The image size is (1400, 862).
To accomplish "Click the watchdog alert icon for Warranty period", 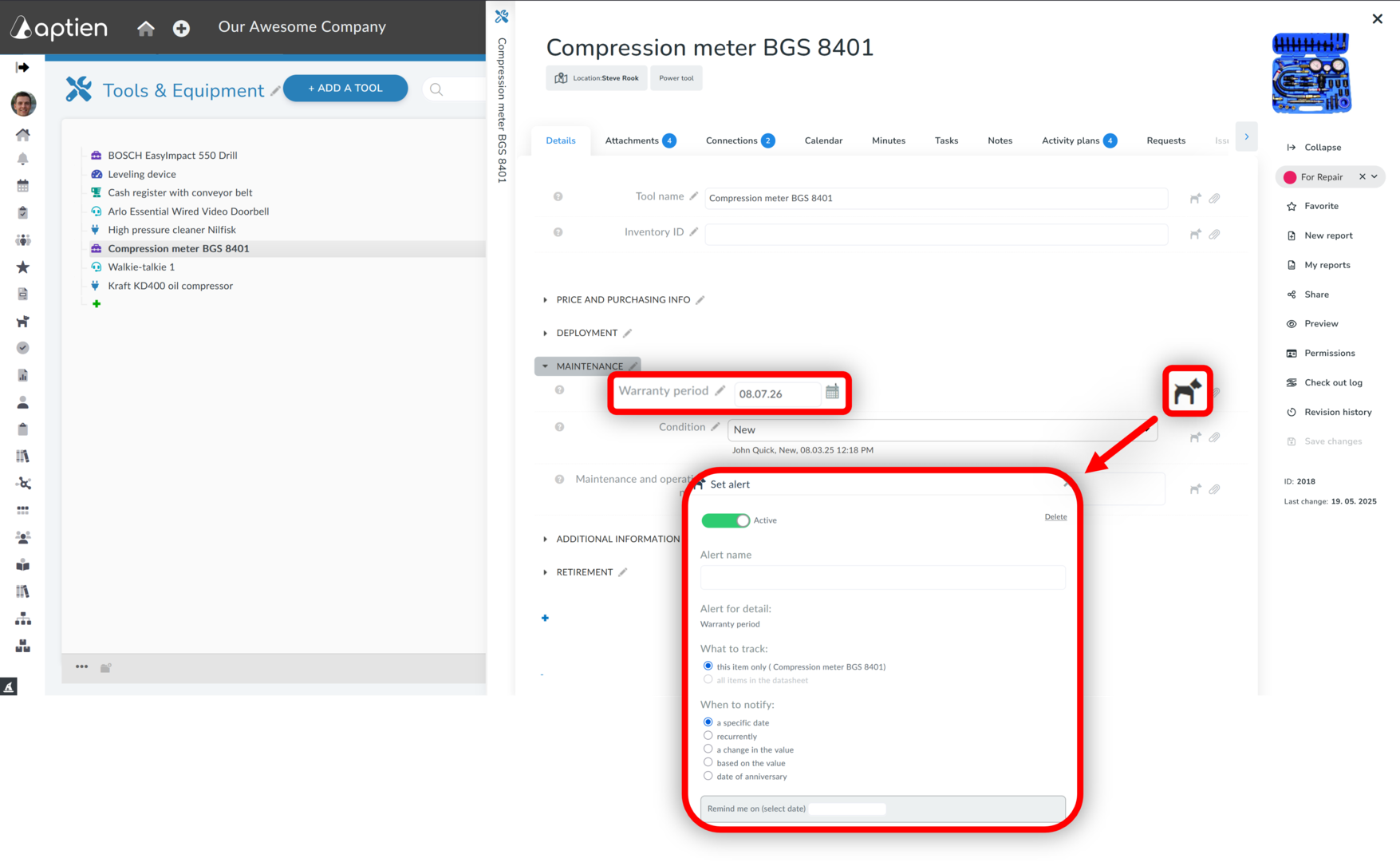I will (x=1187, y=391).
